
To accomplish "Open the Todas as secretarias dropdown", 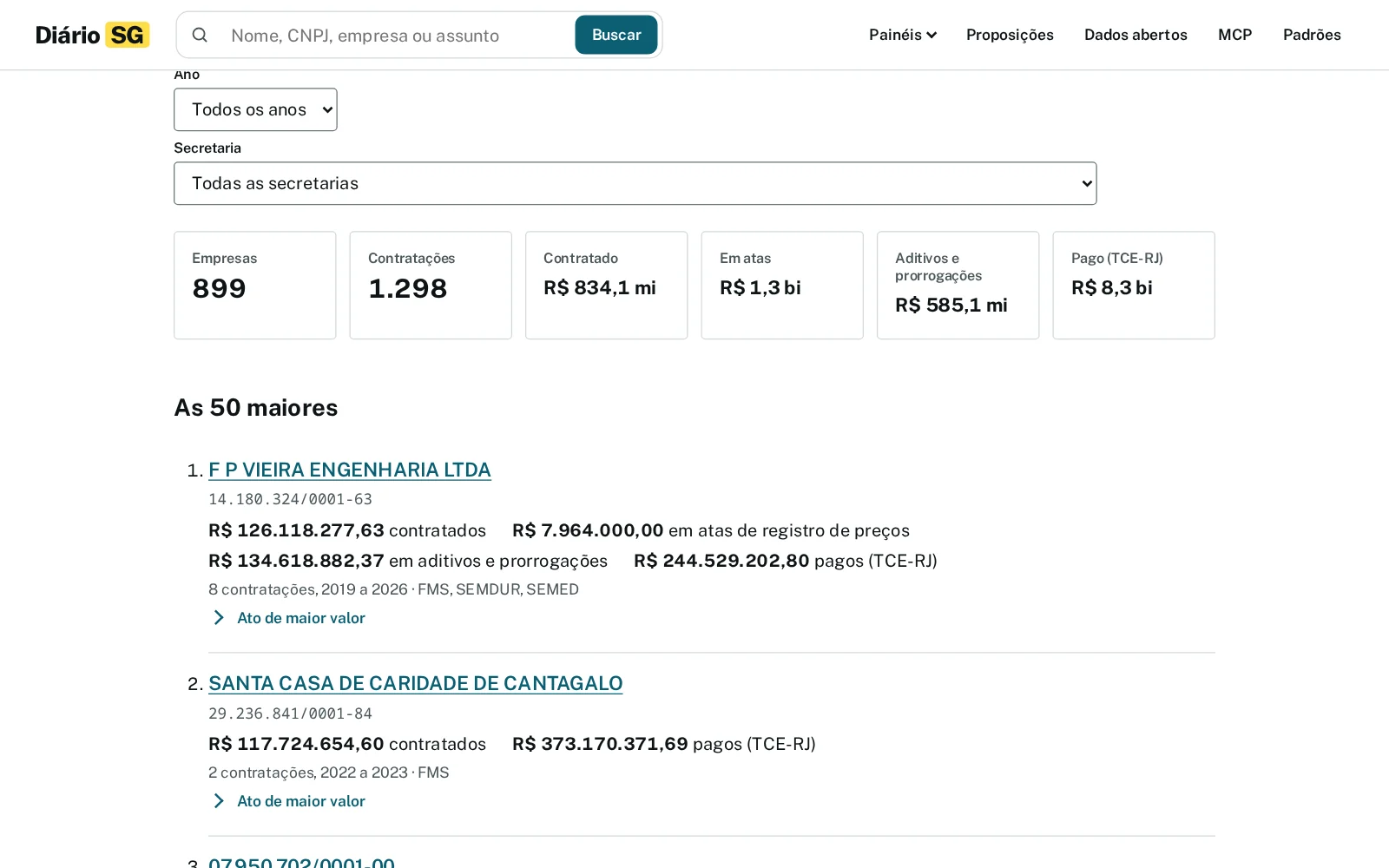I will coord(635,183).
